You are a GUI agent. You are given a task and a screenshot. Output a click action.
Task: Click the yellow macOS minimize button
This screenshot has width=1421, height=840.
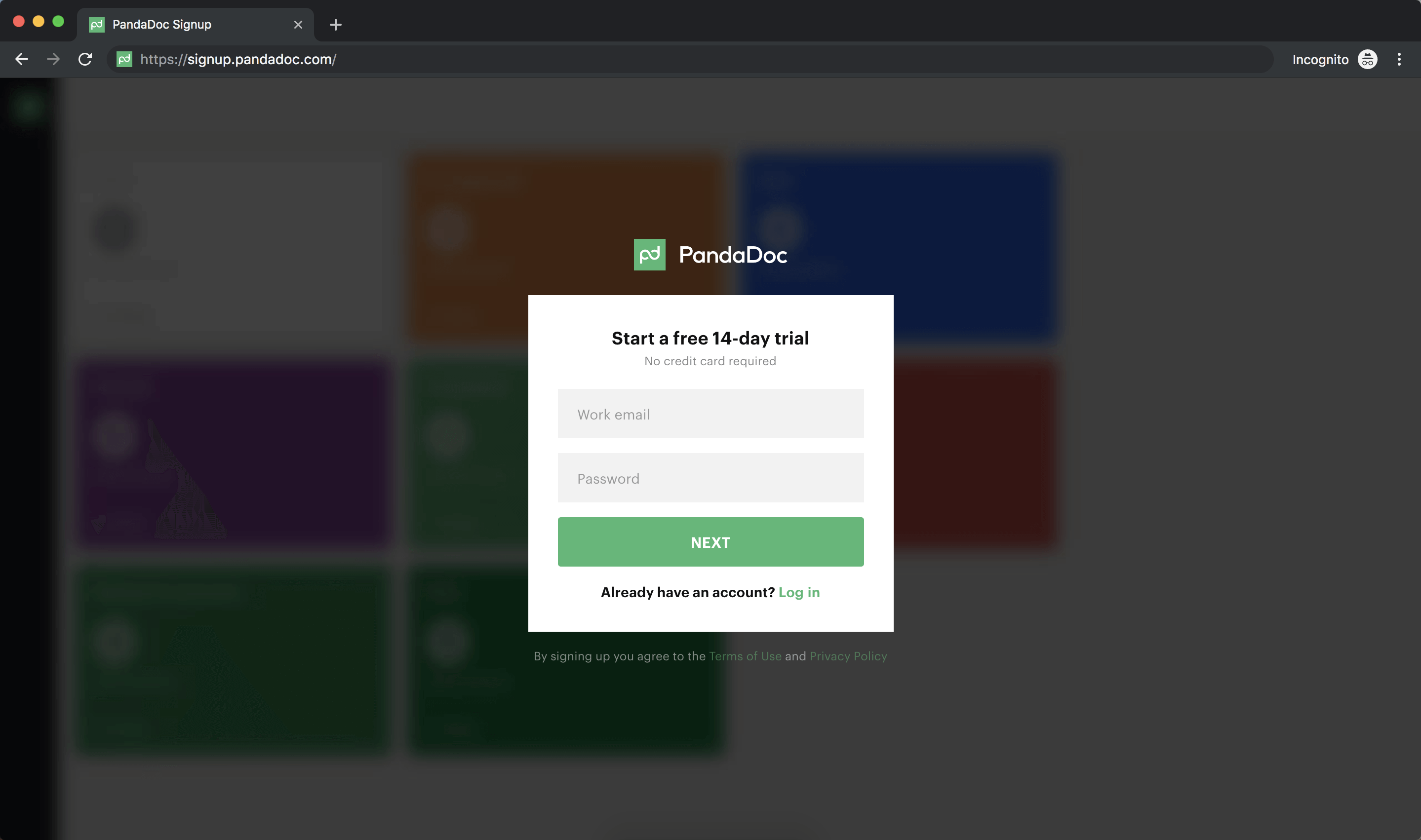click(39, 22)
